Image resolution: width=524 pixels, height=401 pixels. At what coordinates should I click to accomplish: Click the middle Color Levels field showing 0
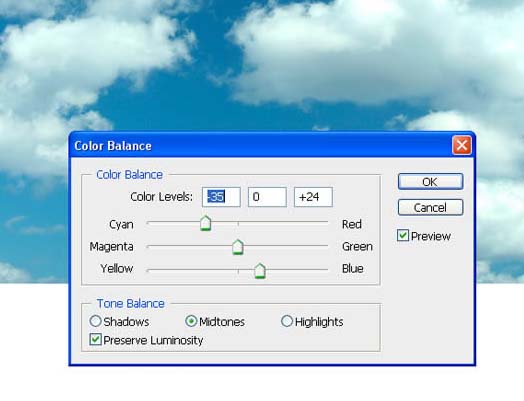tap(267, 197)
